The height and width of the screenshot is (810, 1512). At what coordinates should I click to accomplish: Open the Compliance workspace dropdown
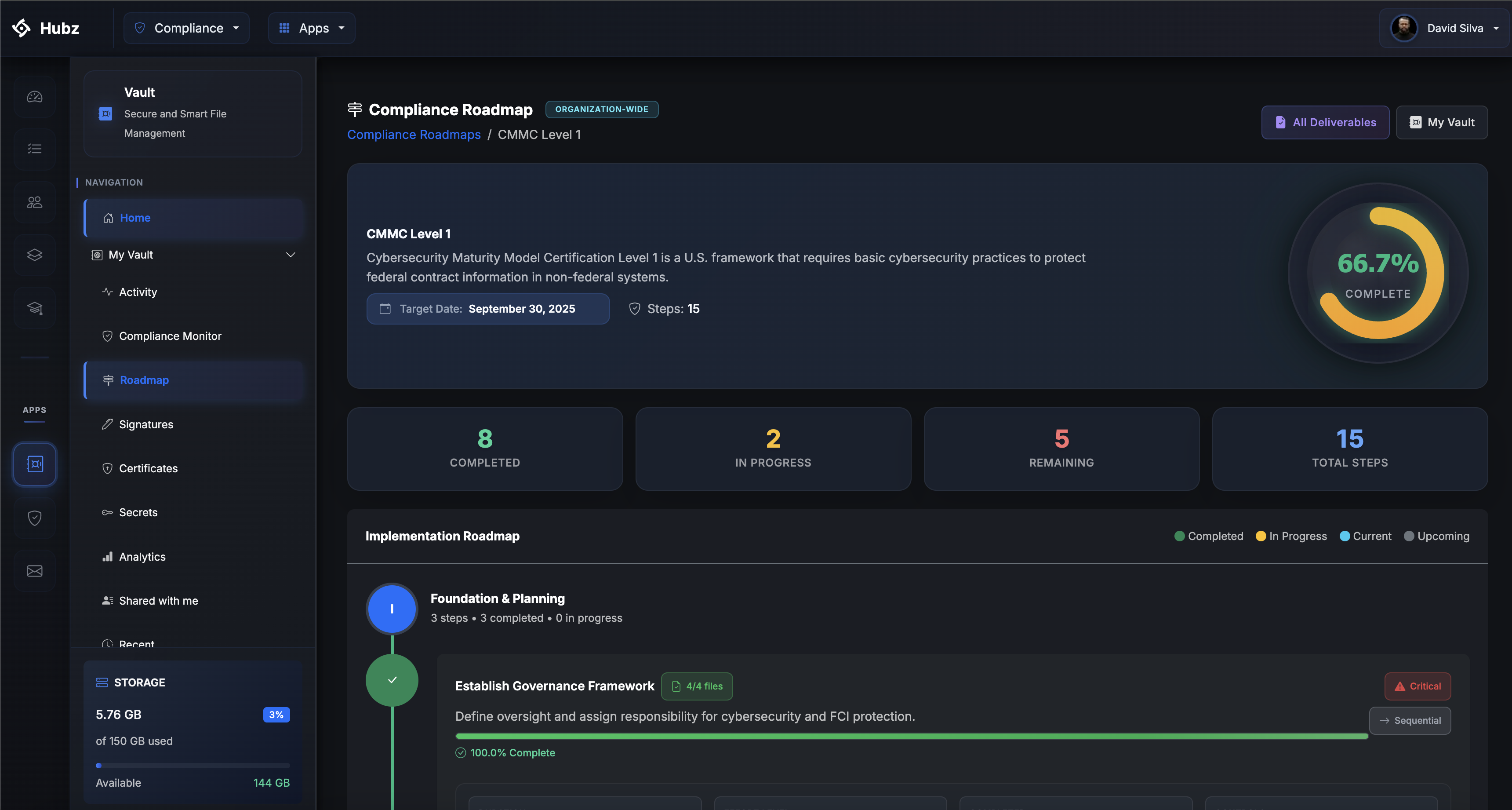(187, 28)
